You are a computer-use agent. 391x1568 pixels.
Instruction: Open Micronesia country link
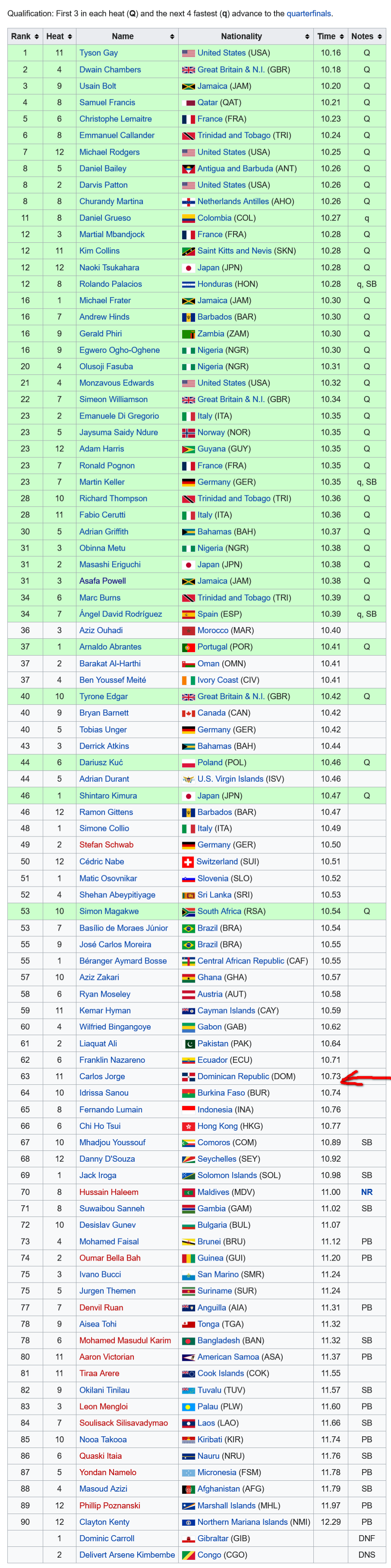[x=217, y=1473]
